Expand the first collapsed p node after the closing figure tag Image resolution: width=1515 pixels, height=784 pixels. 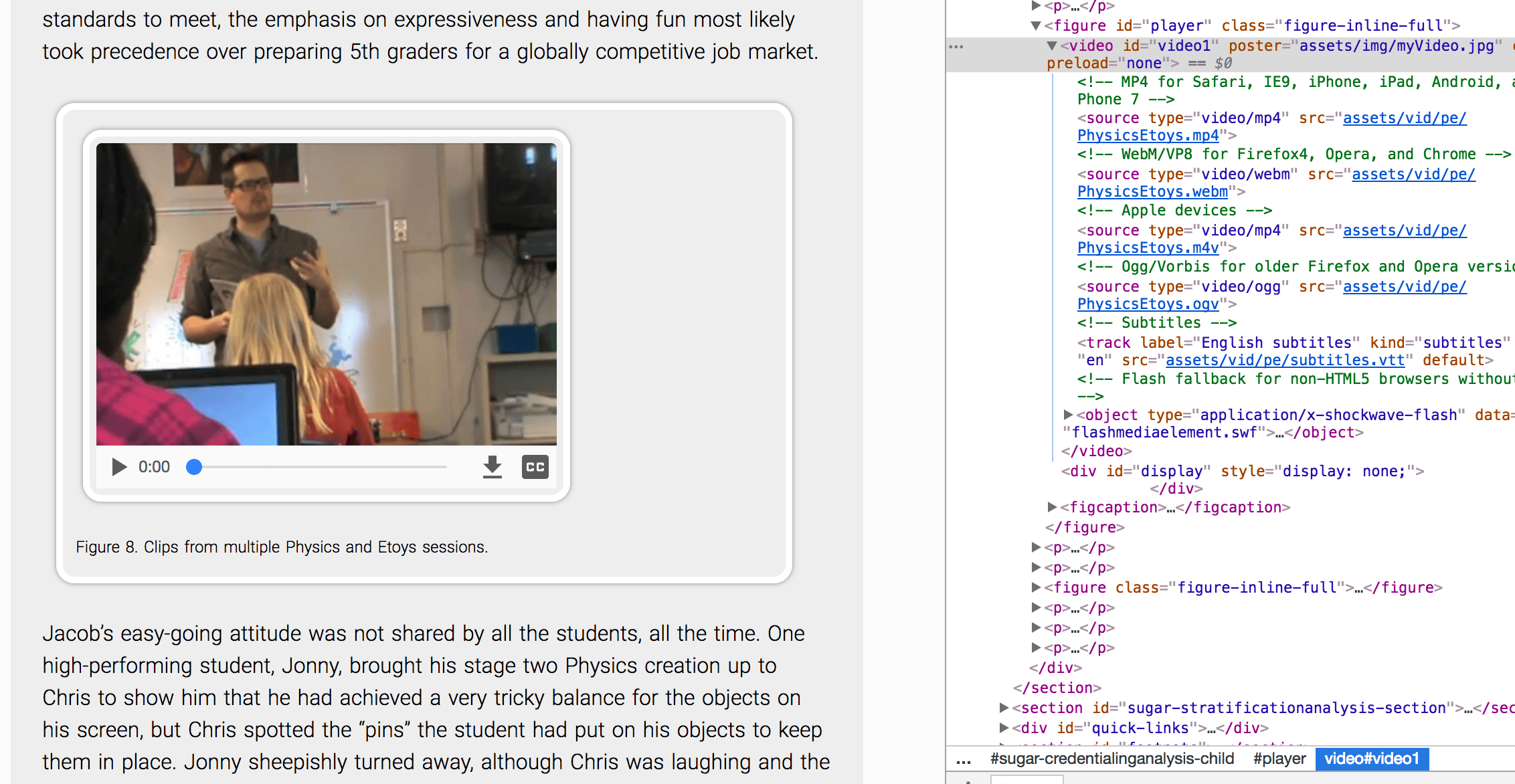click(x=1036, y=548)
